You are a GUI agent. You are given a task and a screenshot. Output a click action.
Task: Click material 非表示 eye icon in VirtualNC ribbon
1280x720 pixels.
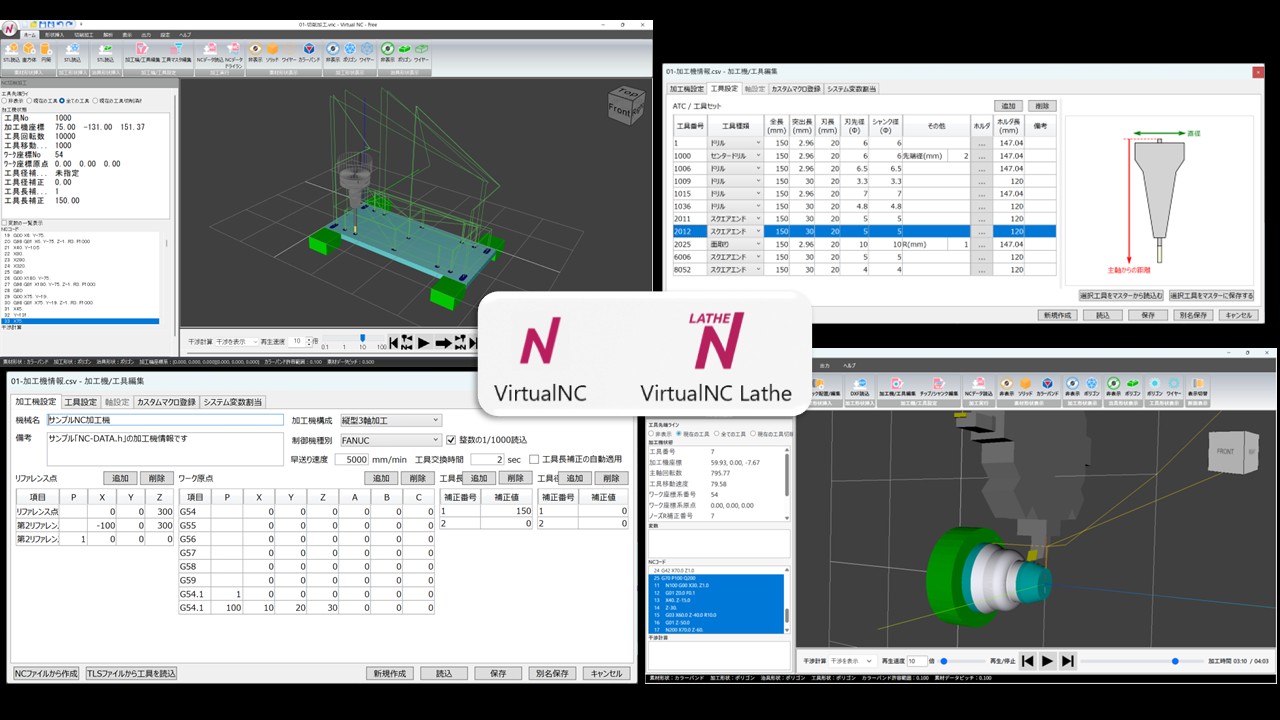pos(255,51)
